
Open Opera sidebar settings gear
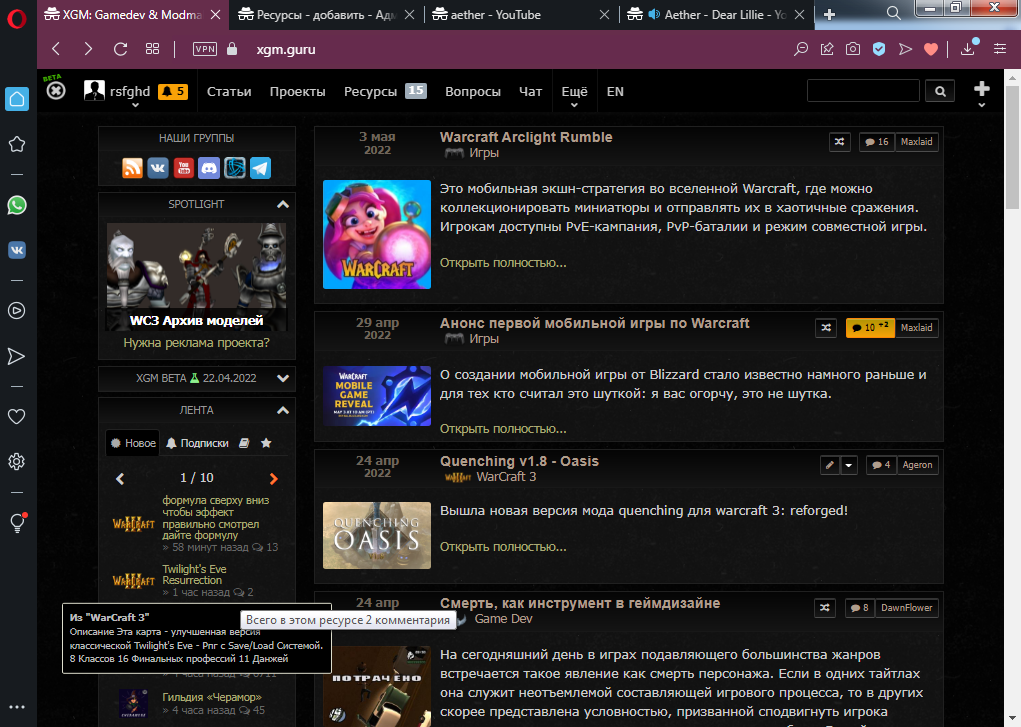tap(17, 462)
